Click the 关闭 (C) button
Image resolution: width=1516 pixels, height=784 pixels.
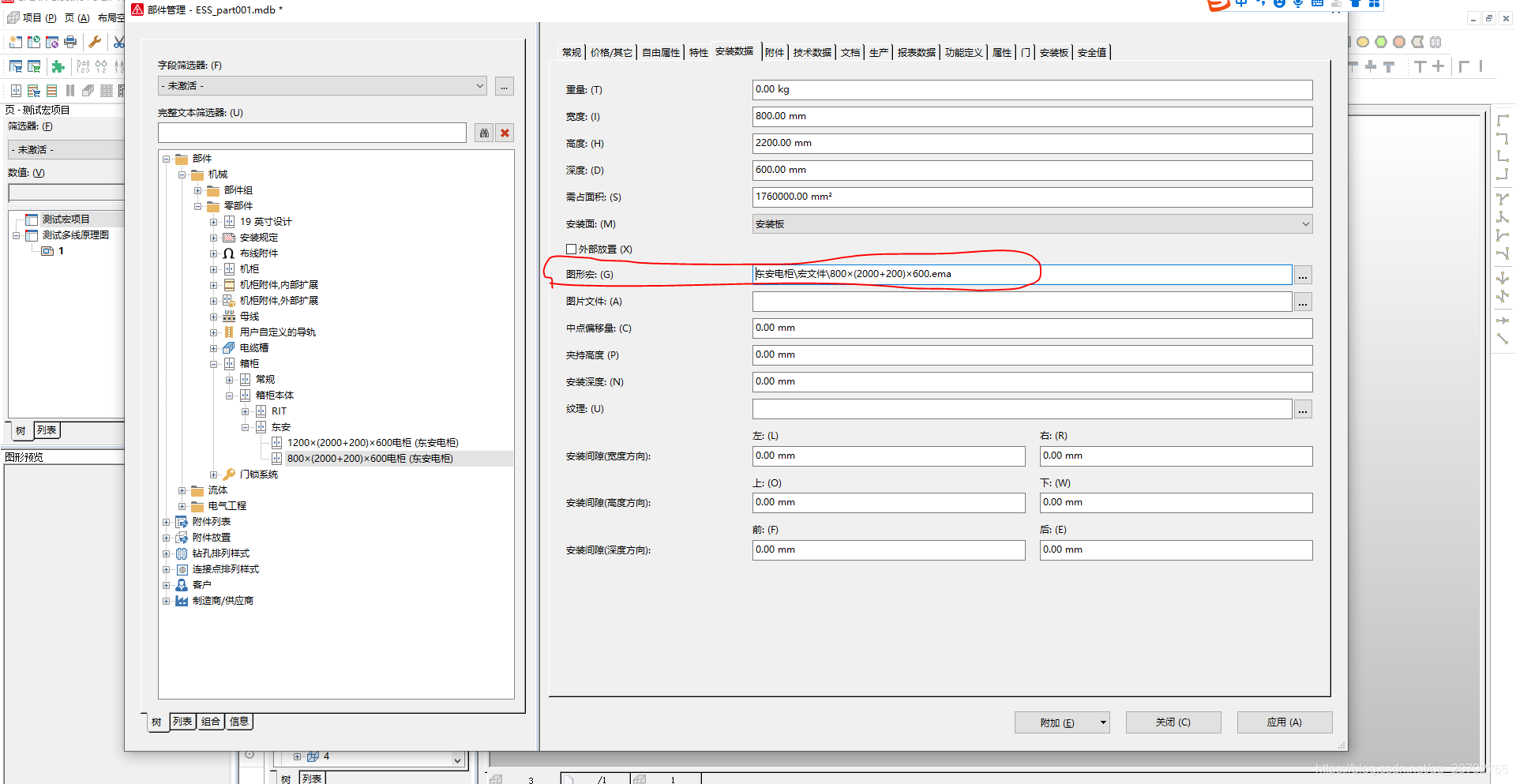(x=1173, y=722)
